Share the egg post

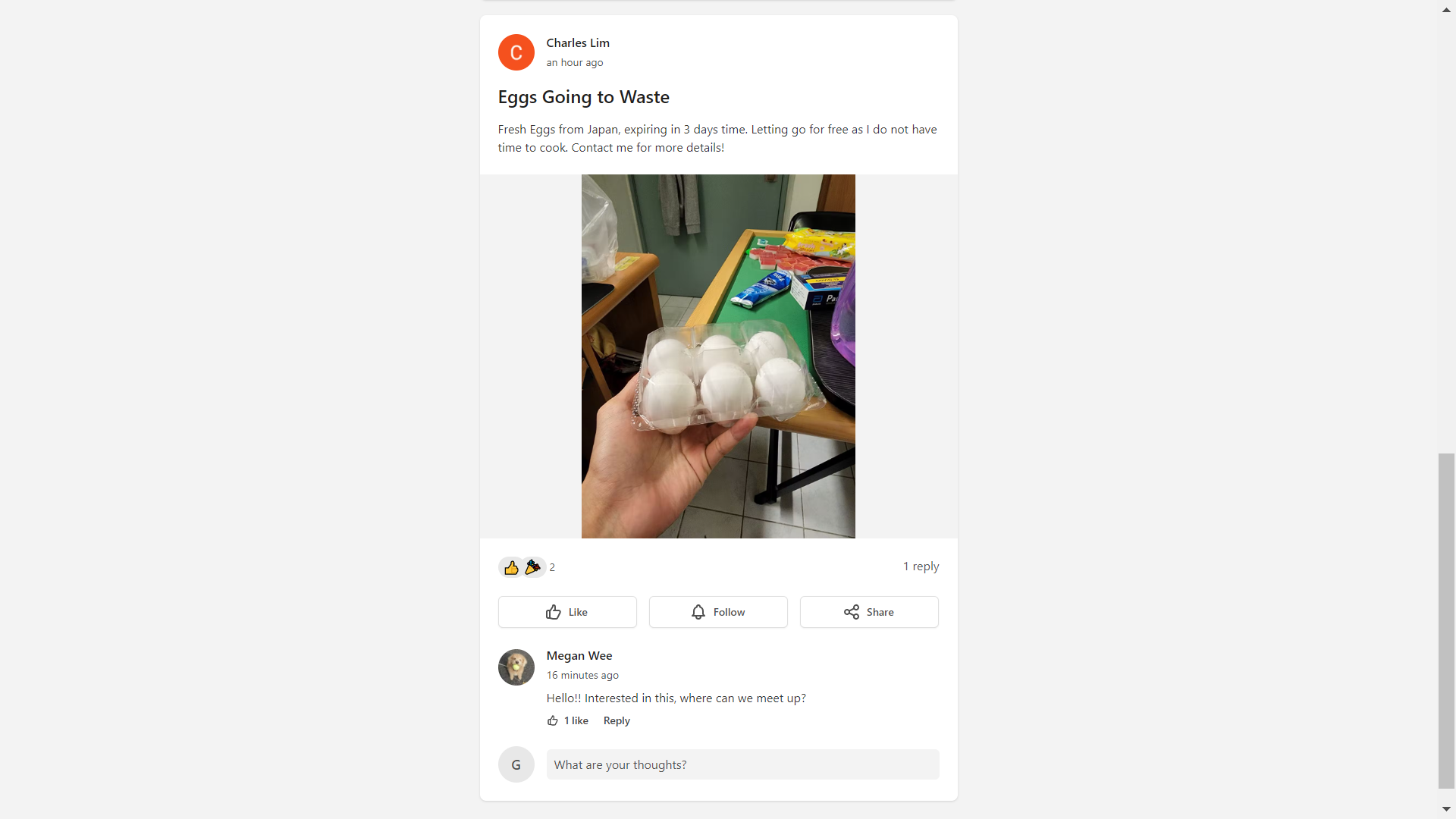pos(869,612)
